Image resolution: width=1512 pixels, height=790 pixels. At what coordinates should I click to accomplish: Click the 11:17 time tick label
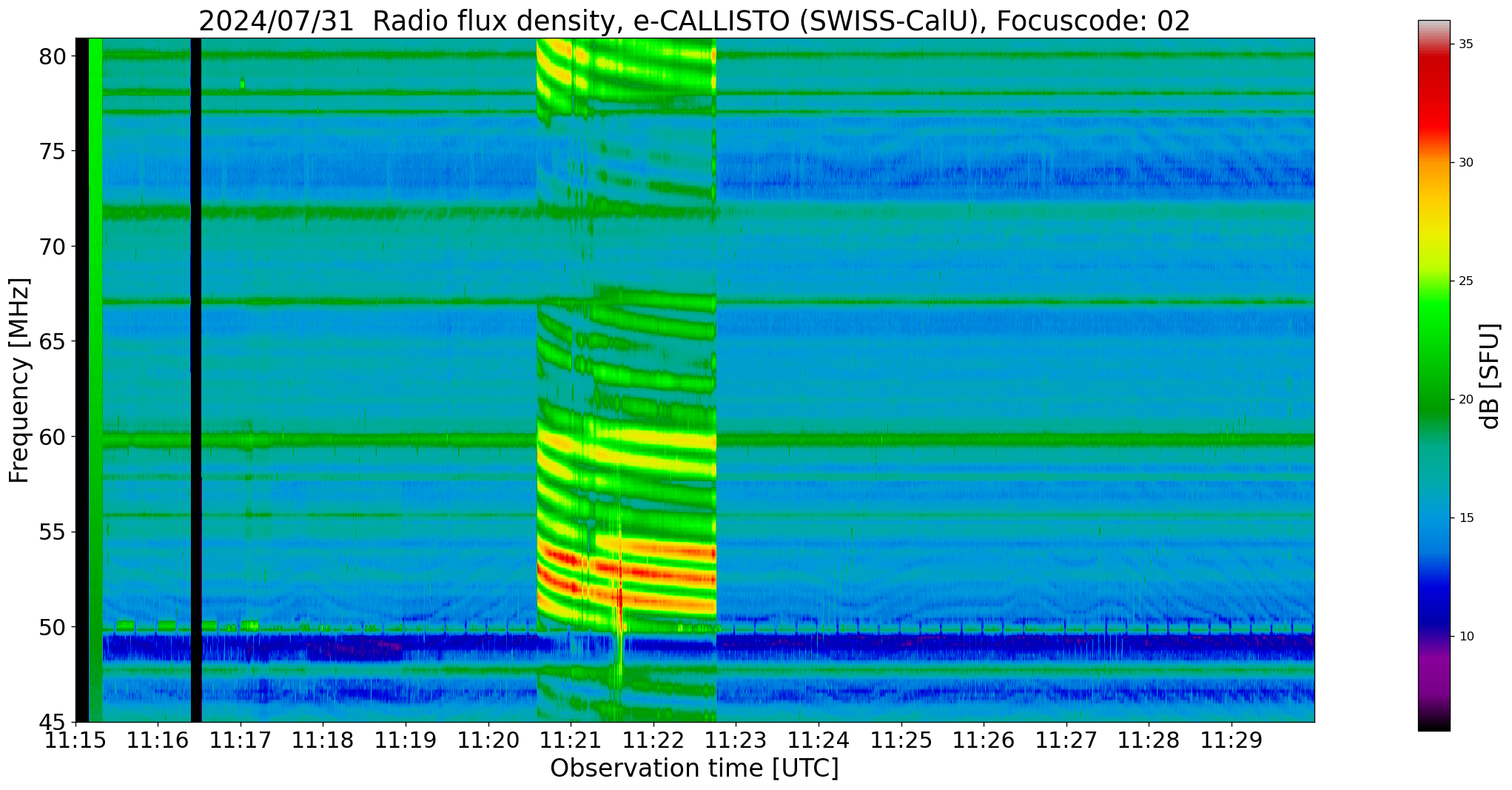click(x=240, y=740)
